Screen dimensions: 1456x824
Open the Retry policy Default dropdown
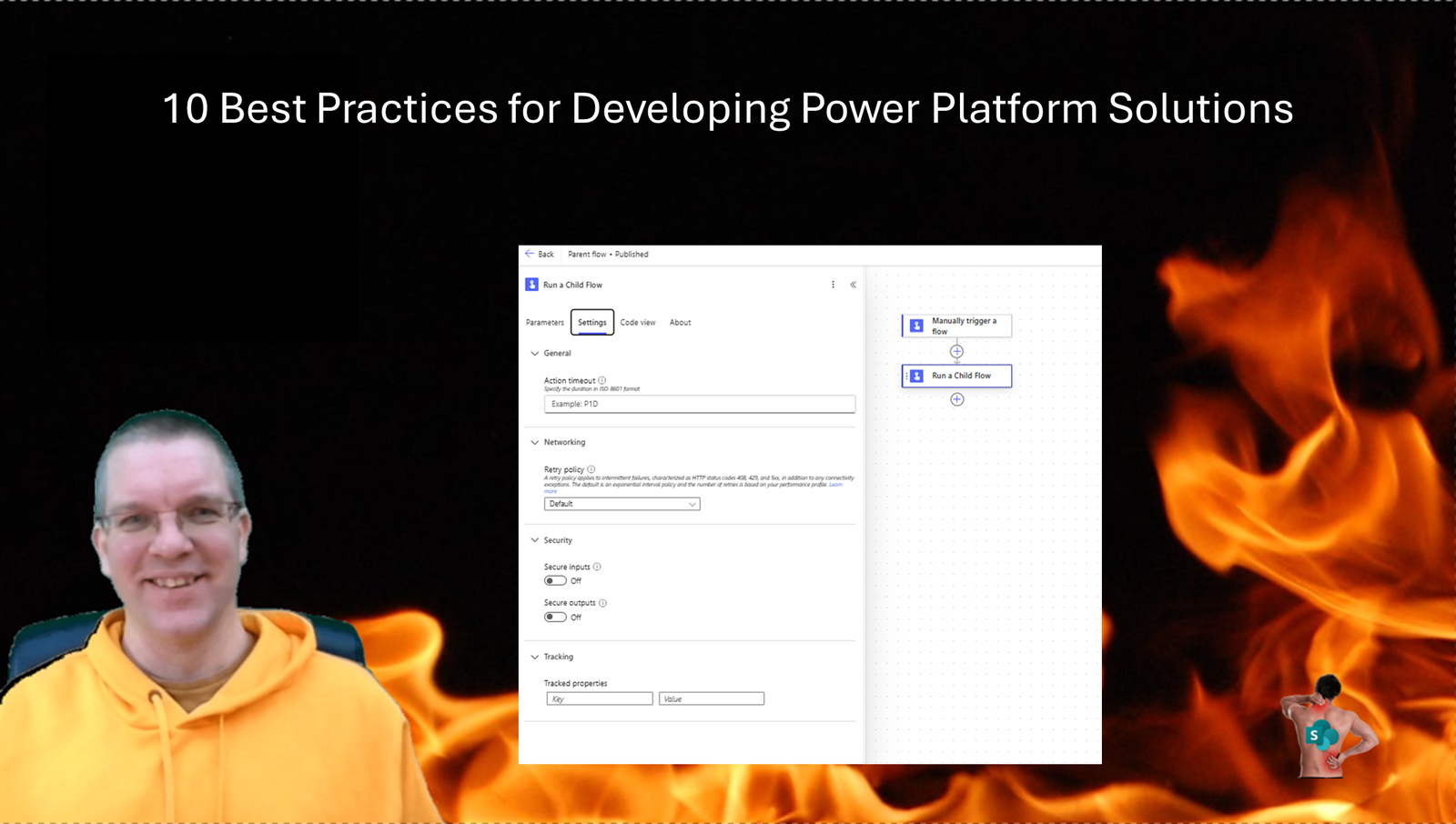(x=622, y=504)
